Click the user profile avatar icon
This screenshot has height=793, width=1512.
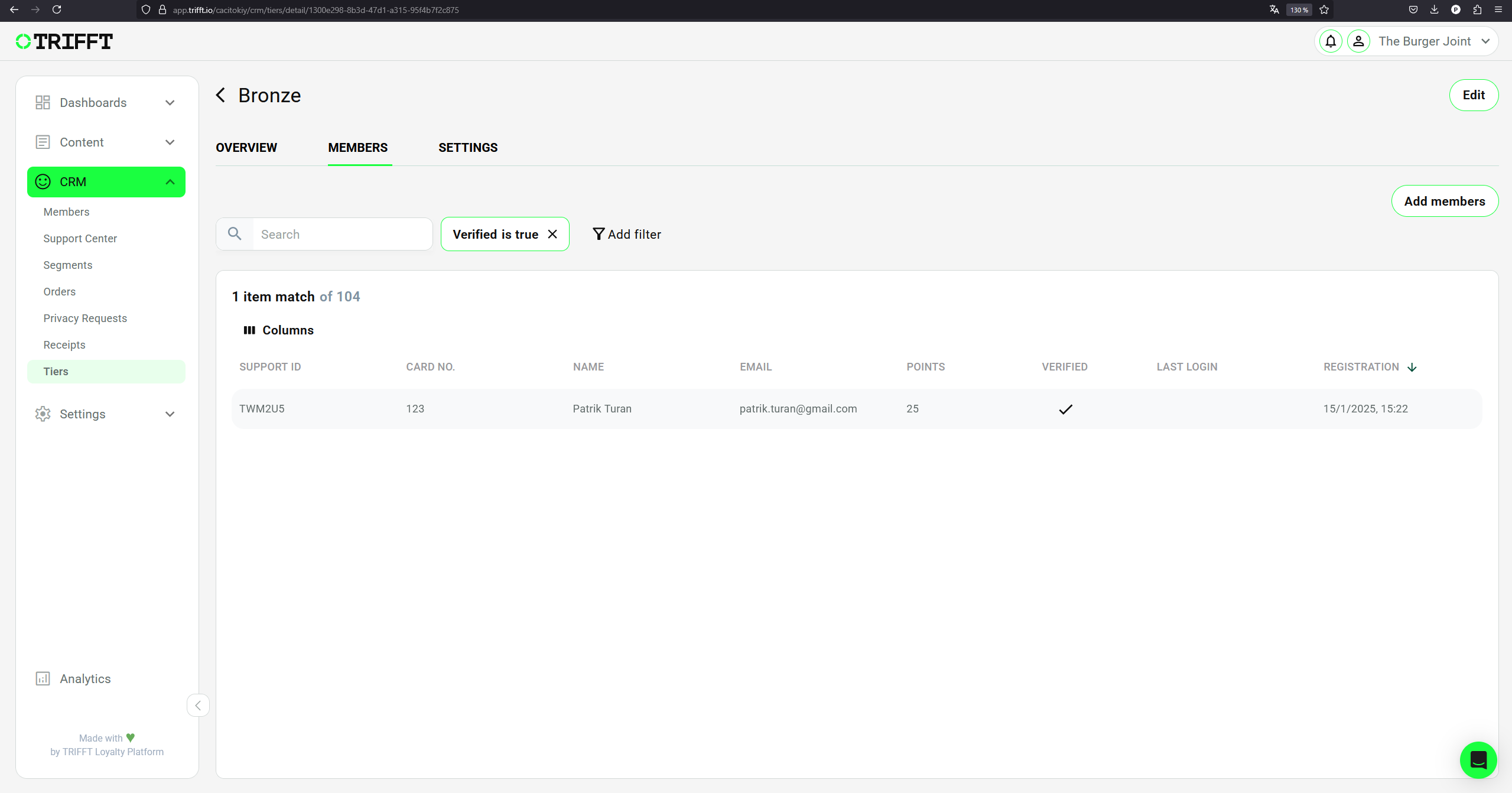1358,41
